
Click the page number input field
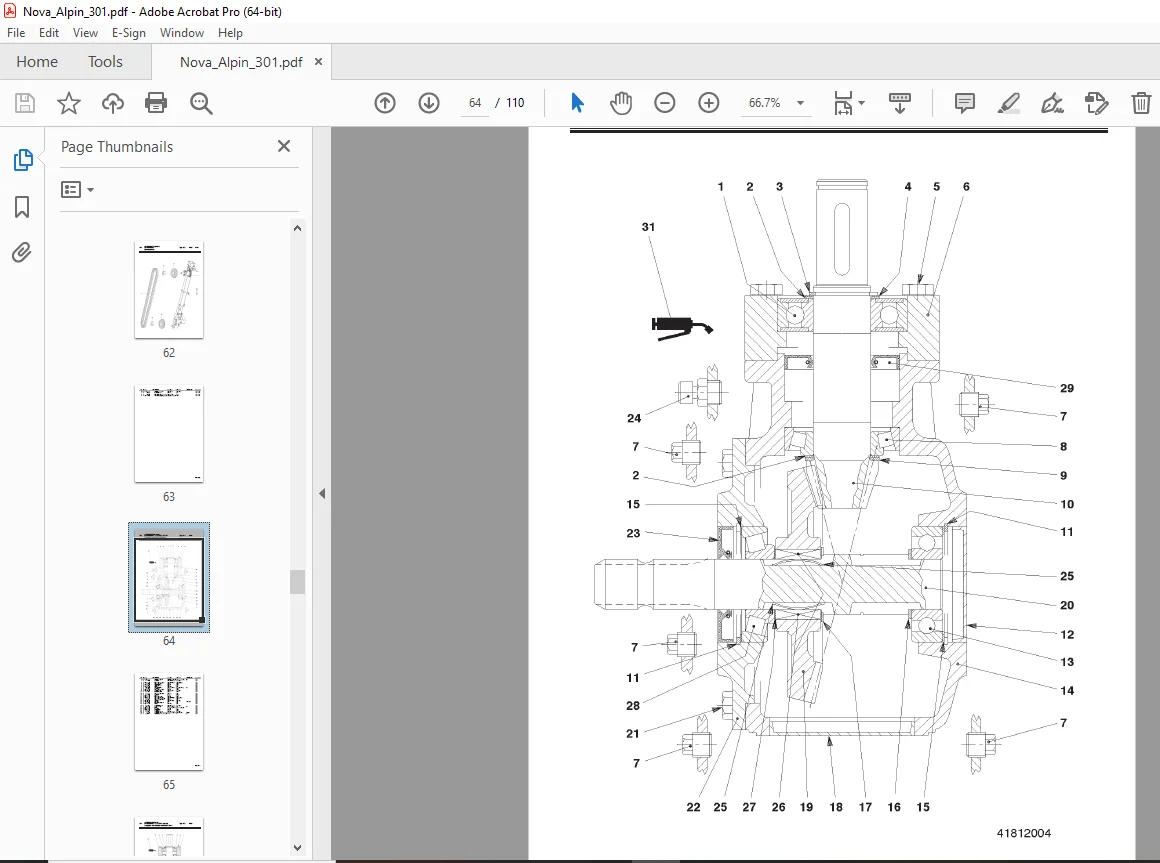coord(475,103)
